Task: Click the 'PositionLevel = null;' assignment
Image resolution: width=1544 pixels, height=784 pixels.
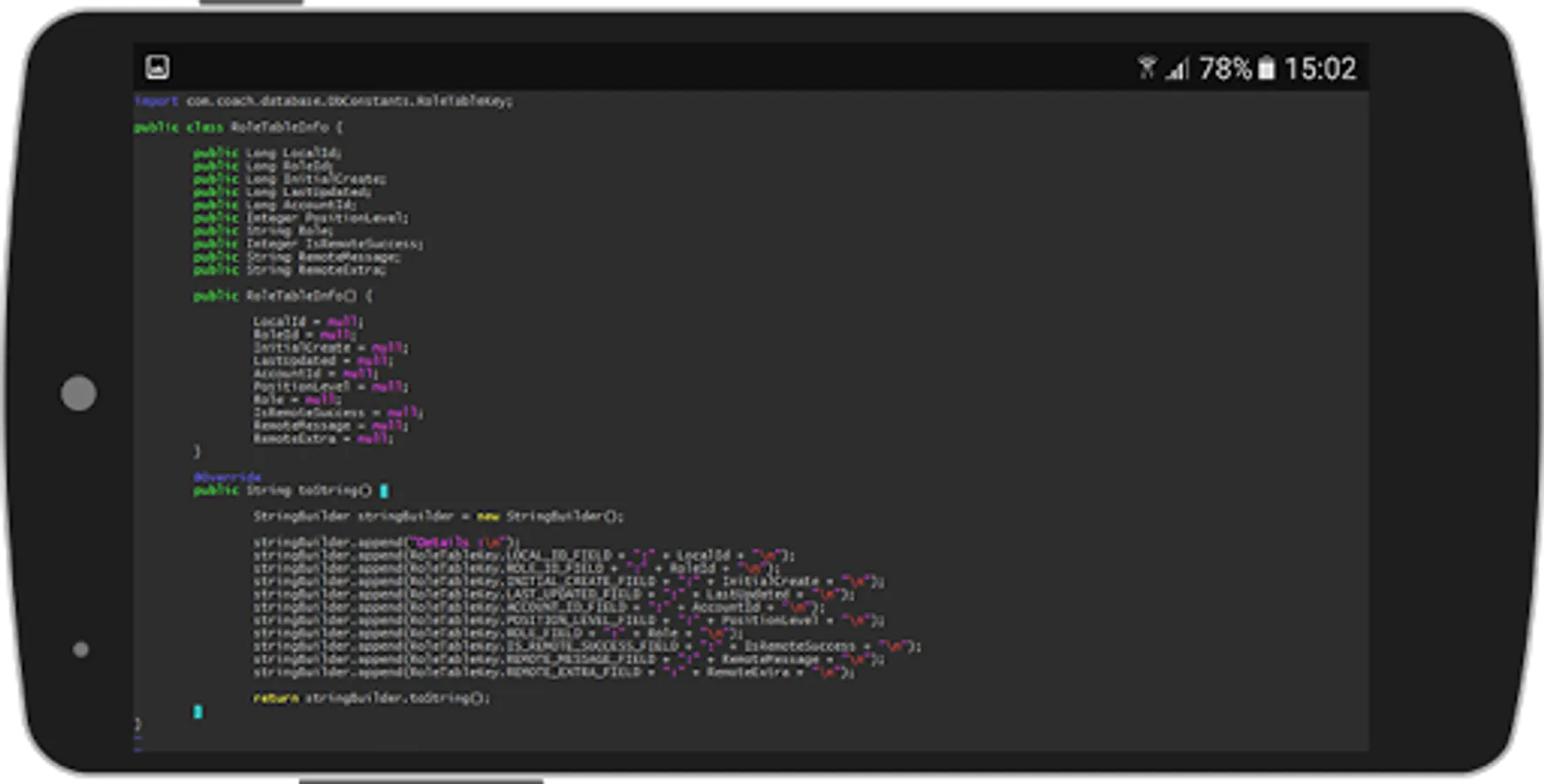Action: tap(331, 387)
